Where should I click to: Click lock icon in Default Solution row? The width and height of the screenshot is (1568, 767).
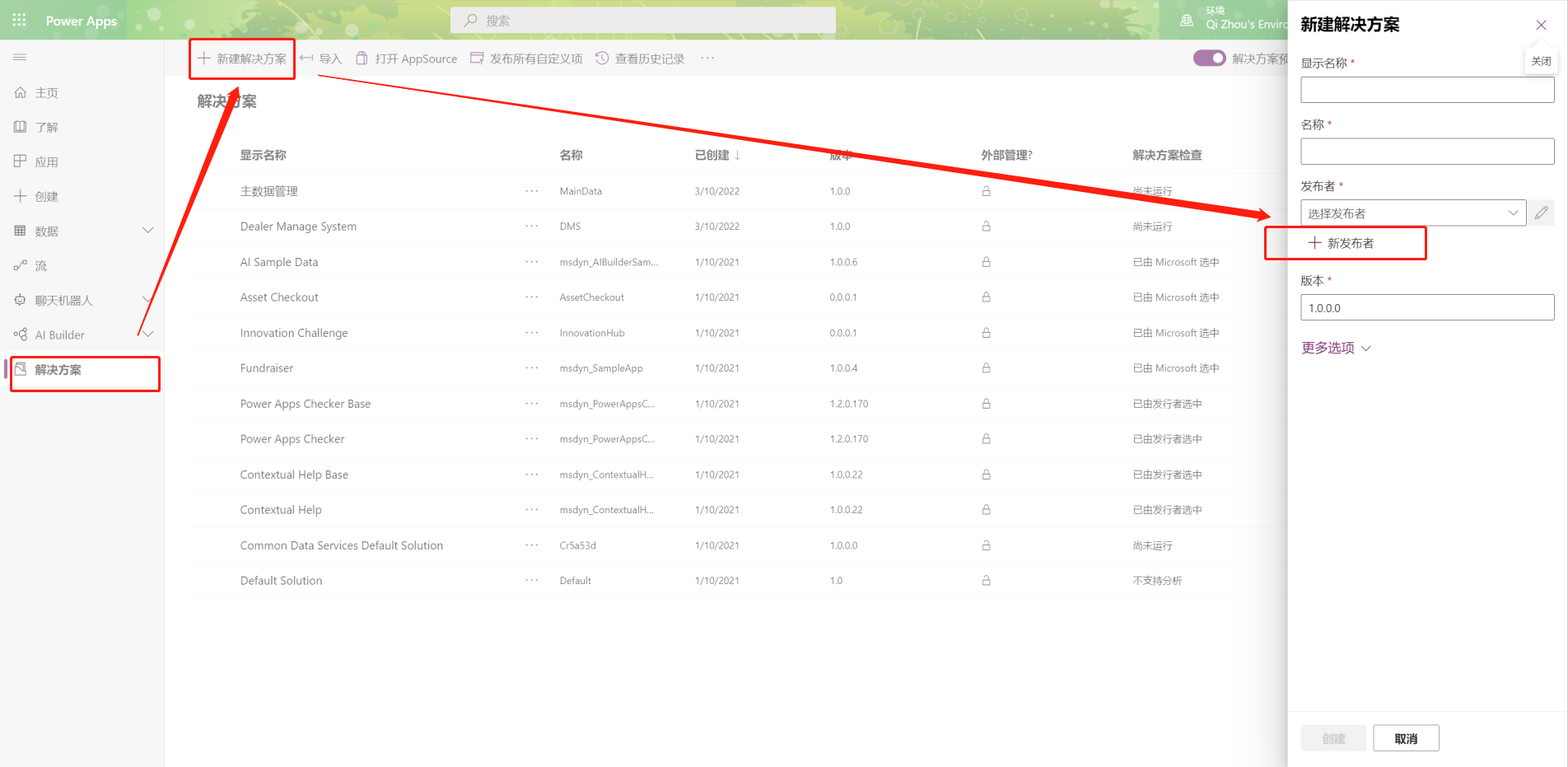(986, 581)
